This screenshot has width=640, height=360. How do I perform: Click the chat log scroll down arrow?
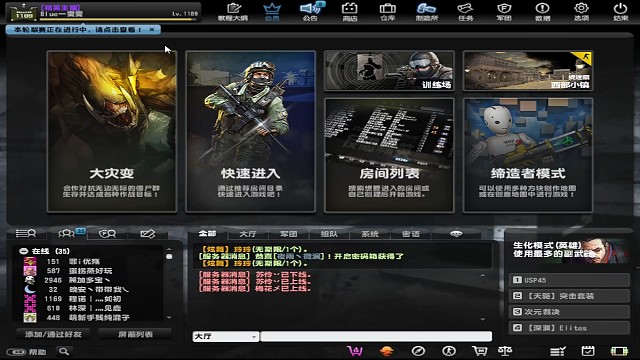click(483, 319)
